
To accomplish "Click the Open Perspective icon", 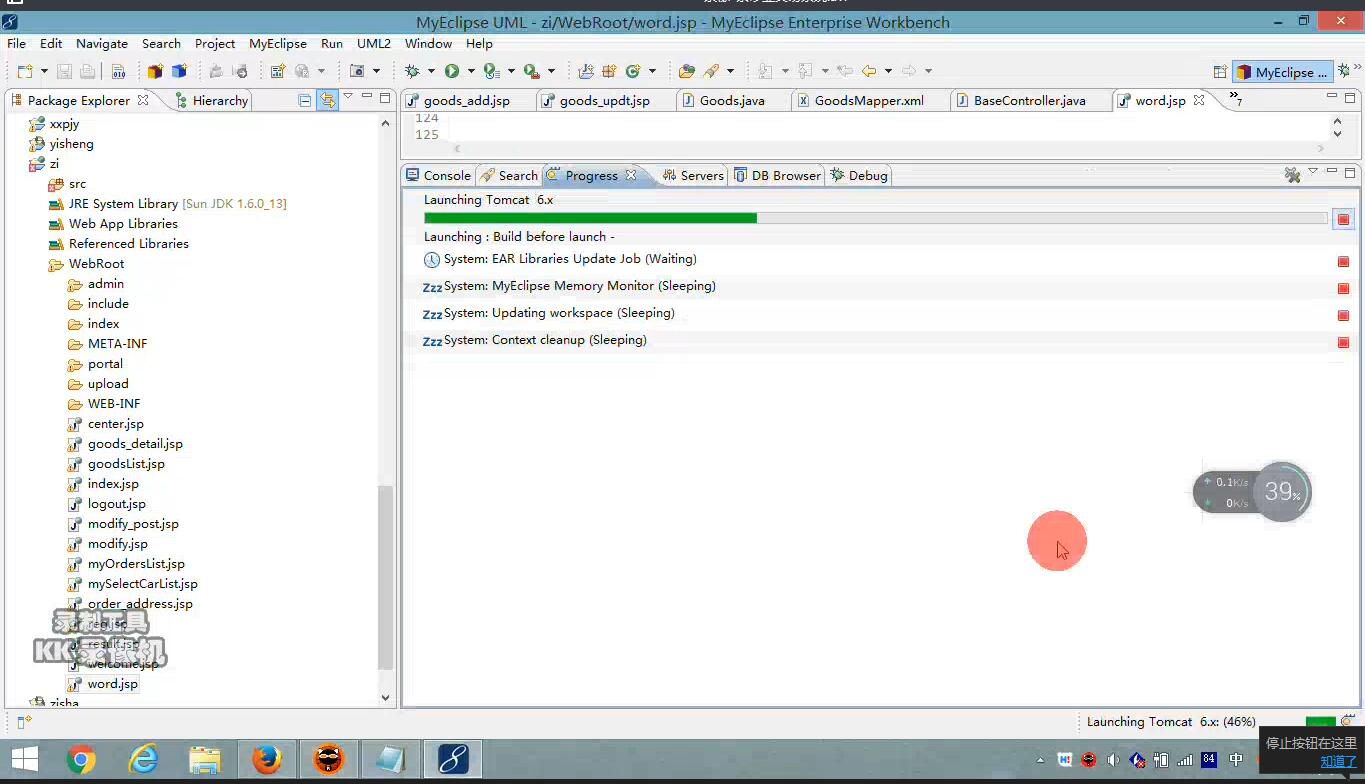I will tap(1220, 72).
